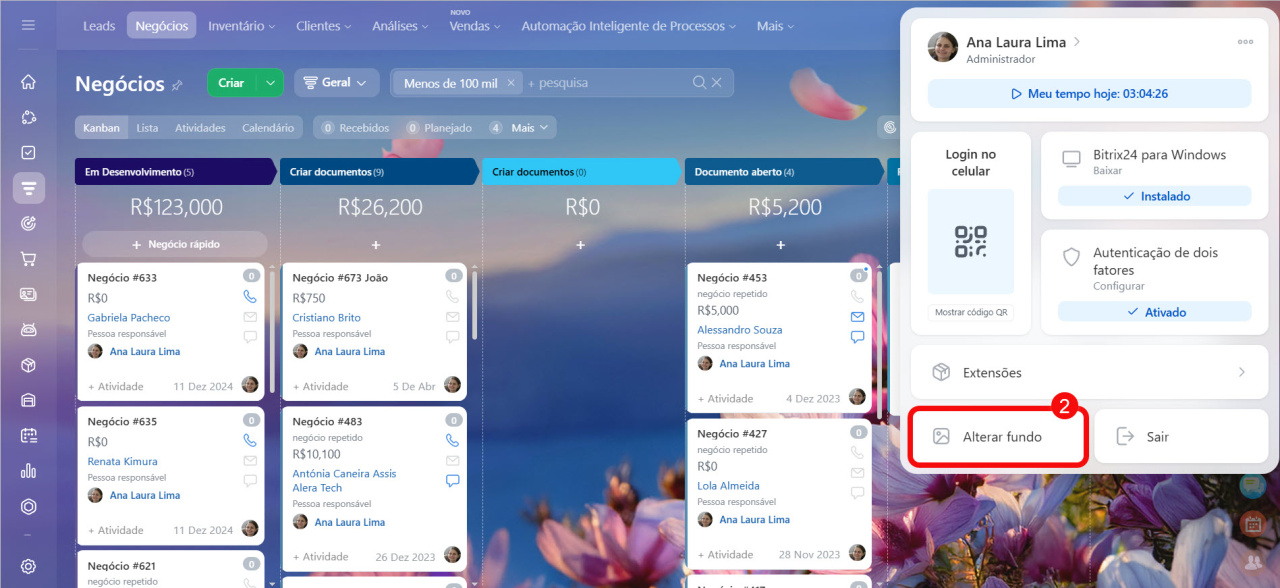Open the analytics bar chart sidebar icon
This screenshot has width=1280, height=588.
(x=28, y=471)
